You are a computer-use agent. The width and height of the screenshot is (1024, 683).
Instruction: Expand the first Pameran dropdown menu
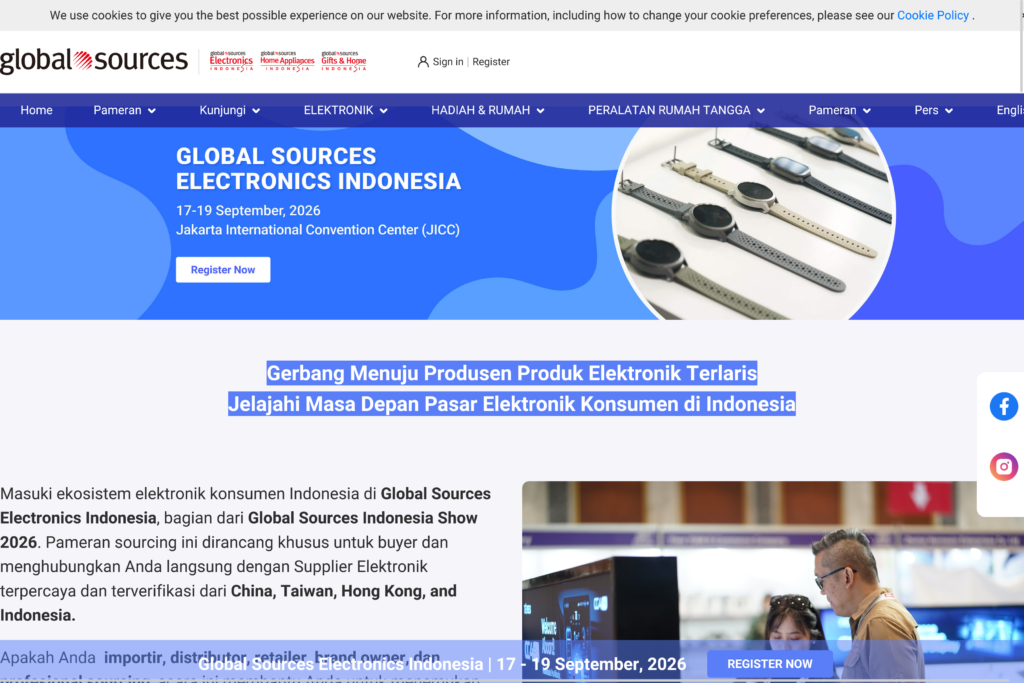click(x=124, y=110)
